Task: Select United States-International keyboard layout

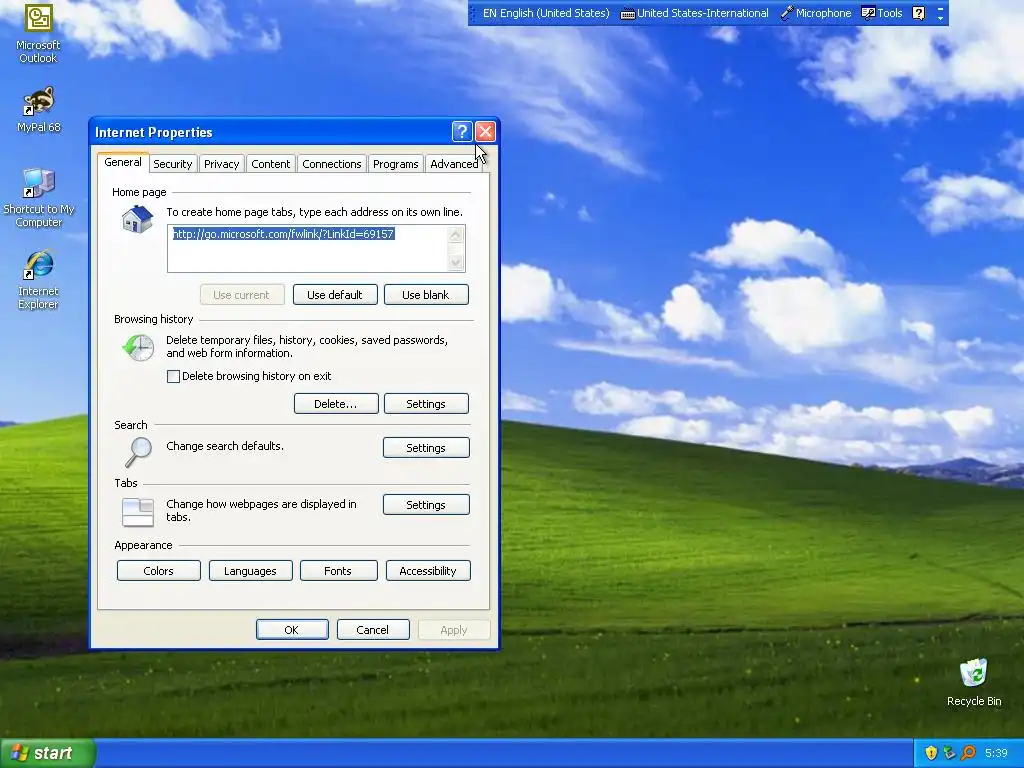Action: 694,13
